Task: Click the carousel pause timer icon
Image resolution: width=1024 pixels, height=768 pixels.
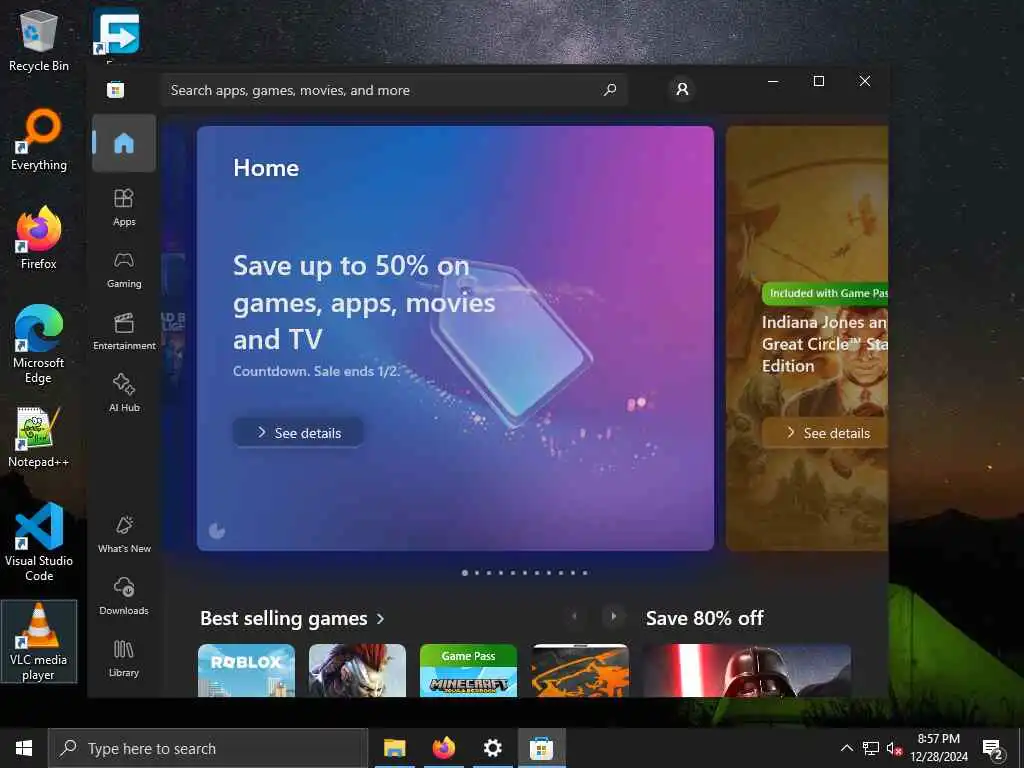Action: 217,530
